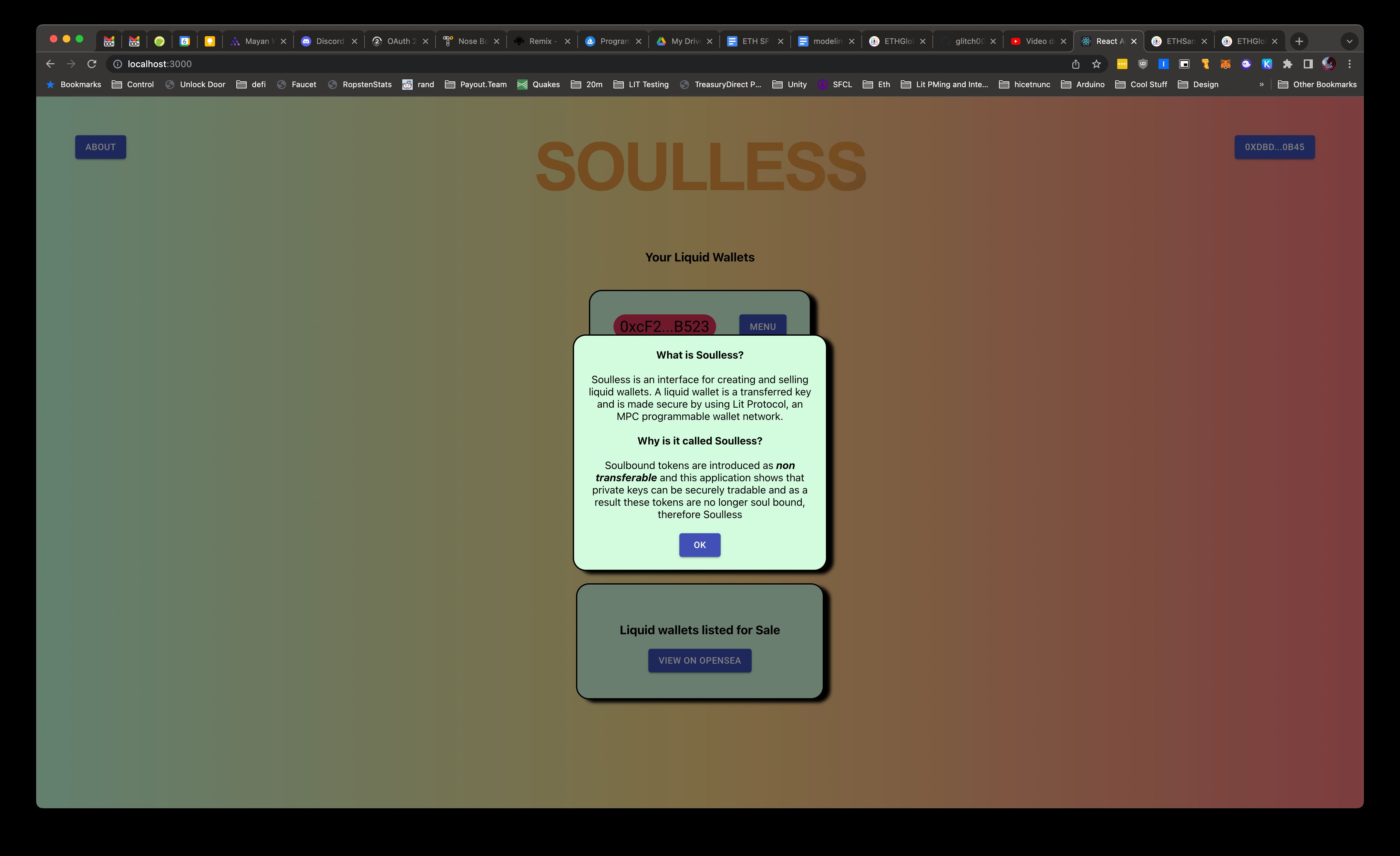Open the Chrome three-dot menu
Viewport: 1400px width, 856px height.
1349,64
